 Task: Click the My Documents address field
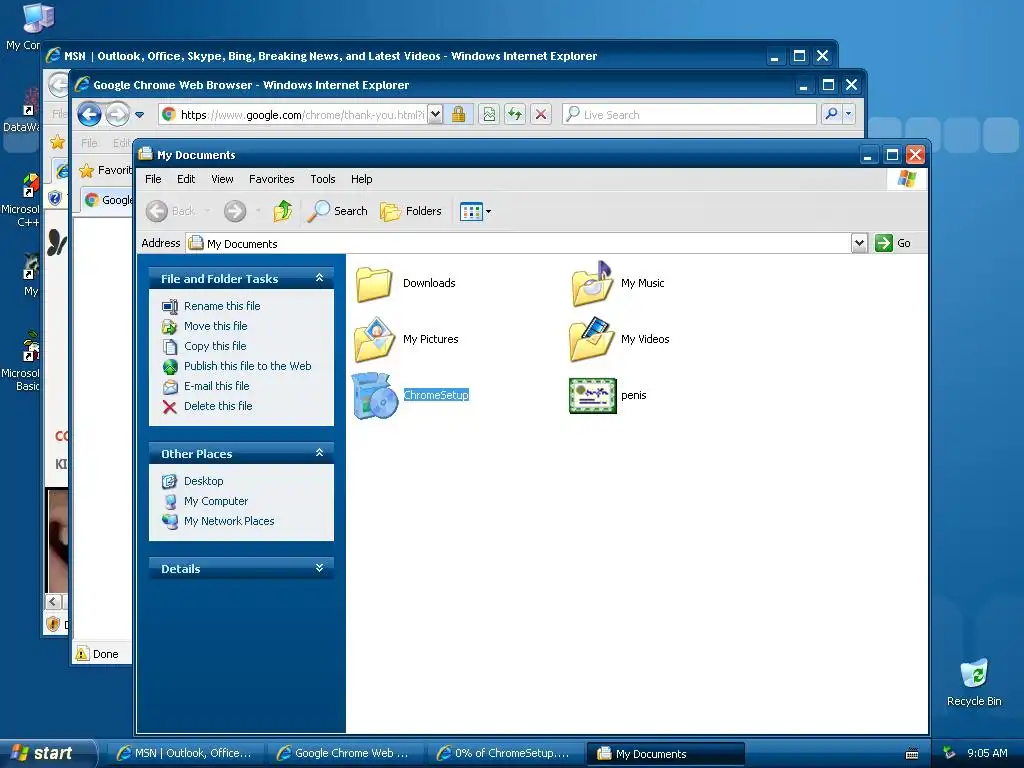tap(519, 243)
